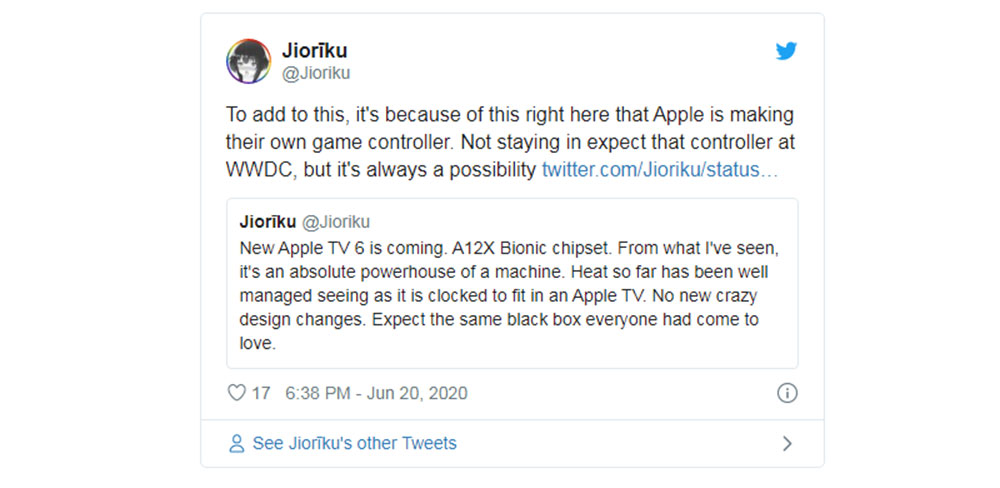Open the bold Jiorīku name in header

click(x=315, y=51)
